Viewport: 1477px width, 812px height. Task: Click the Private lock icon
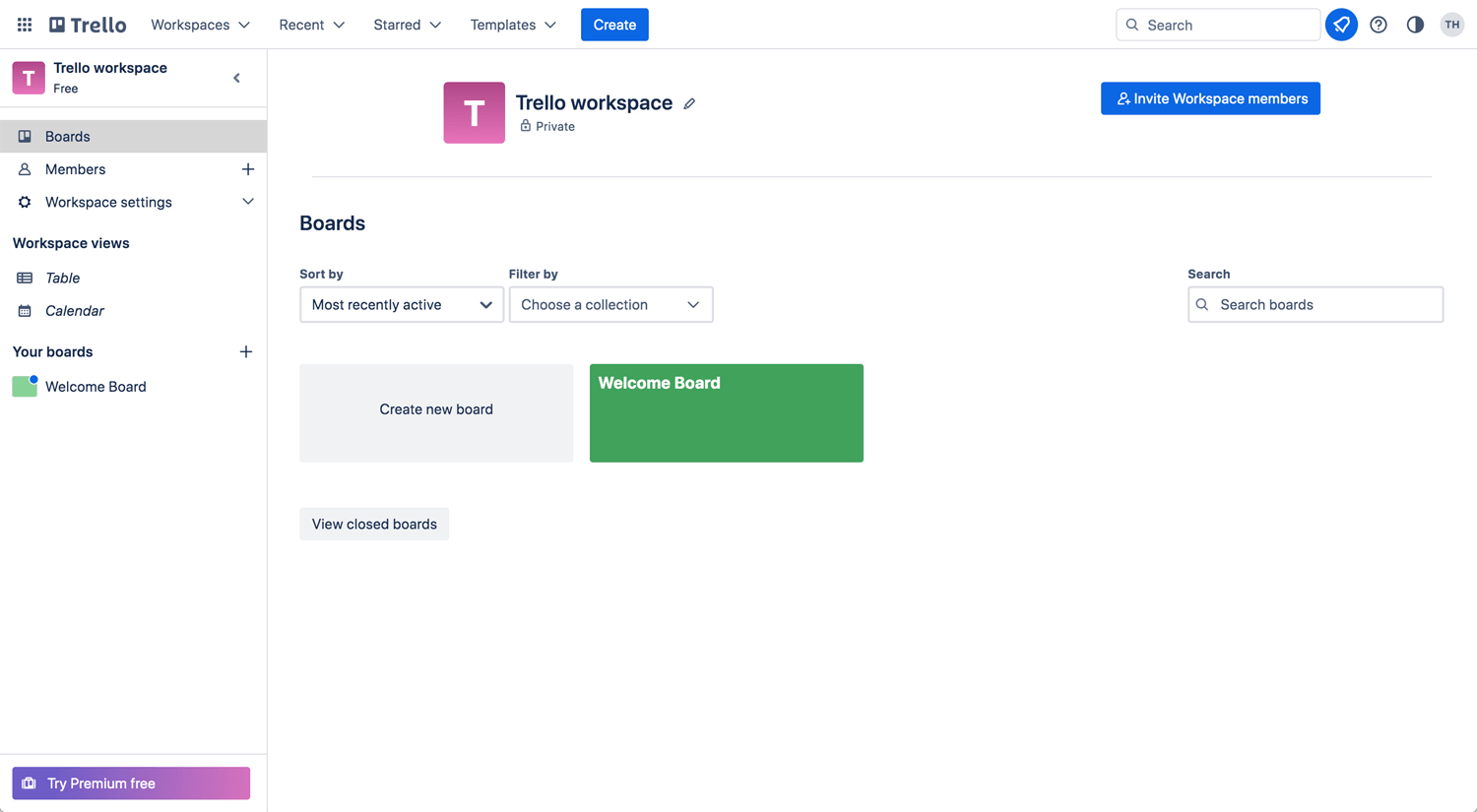pyautogui.click(x=525, y=126)
